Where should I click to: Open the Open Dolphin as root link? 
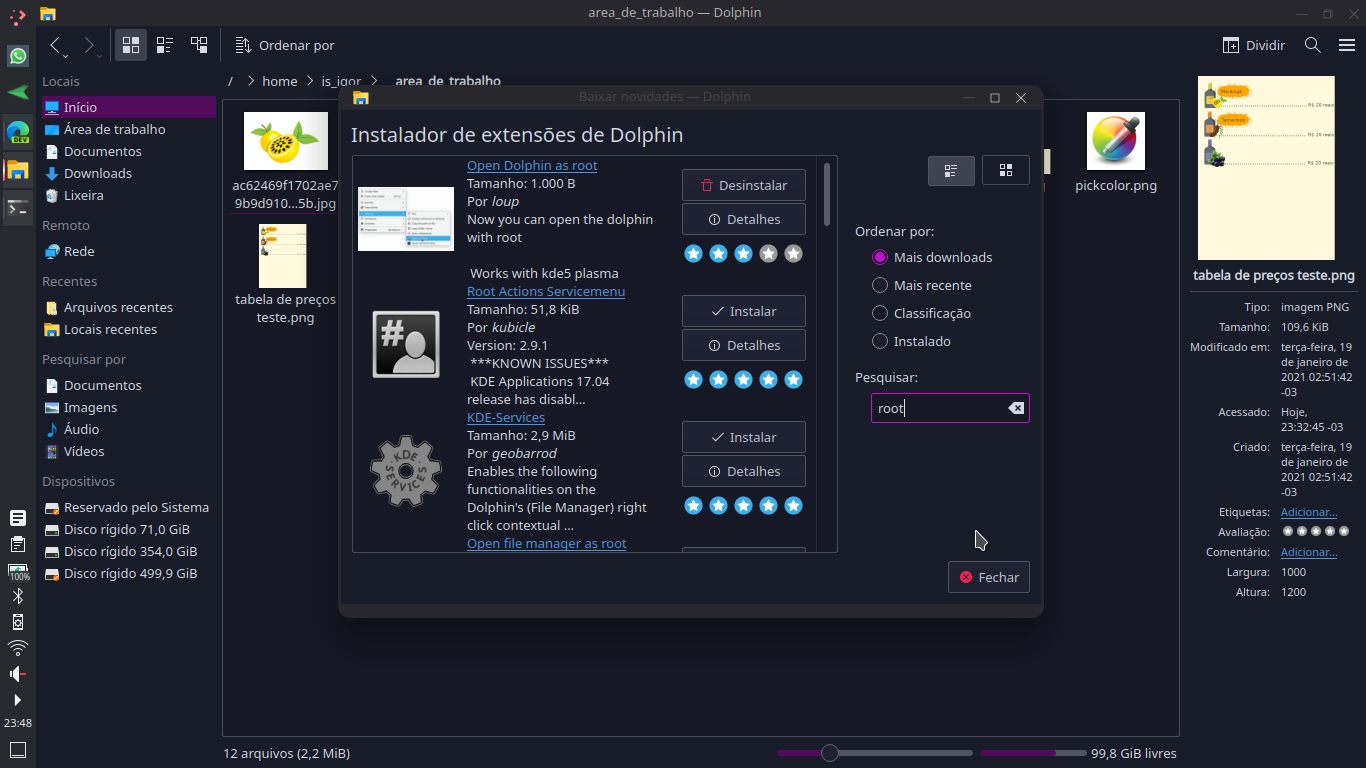[x=532, y=165]
